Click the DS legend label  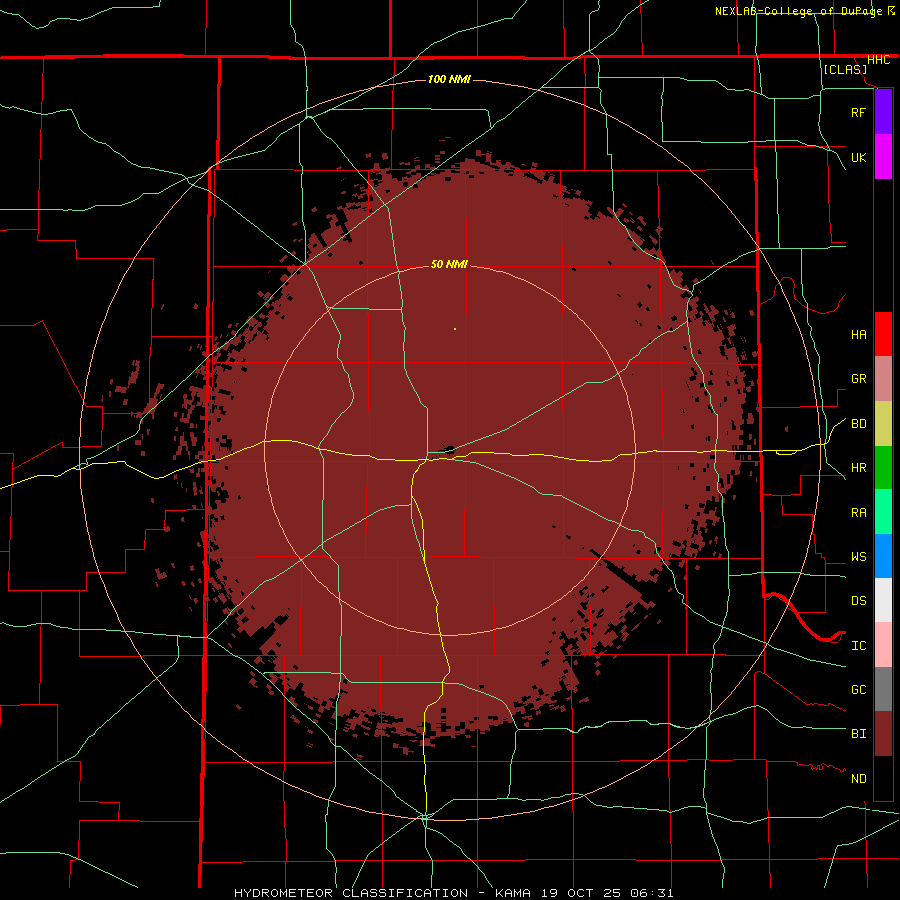pyautogui.click(x=858, y=601)
